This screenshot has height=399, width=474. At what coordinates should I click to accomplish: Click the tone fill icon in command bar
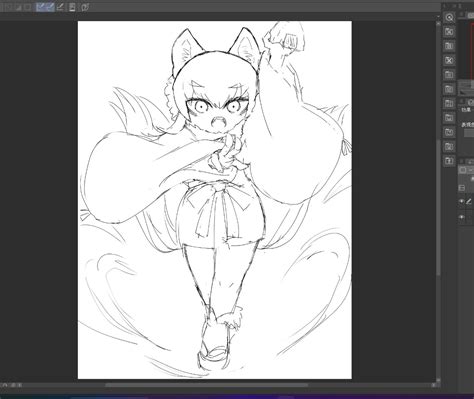tap(18, 7)
